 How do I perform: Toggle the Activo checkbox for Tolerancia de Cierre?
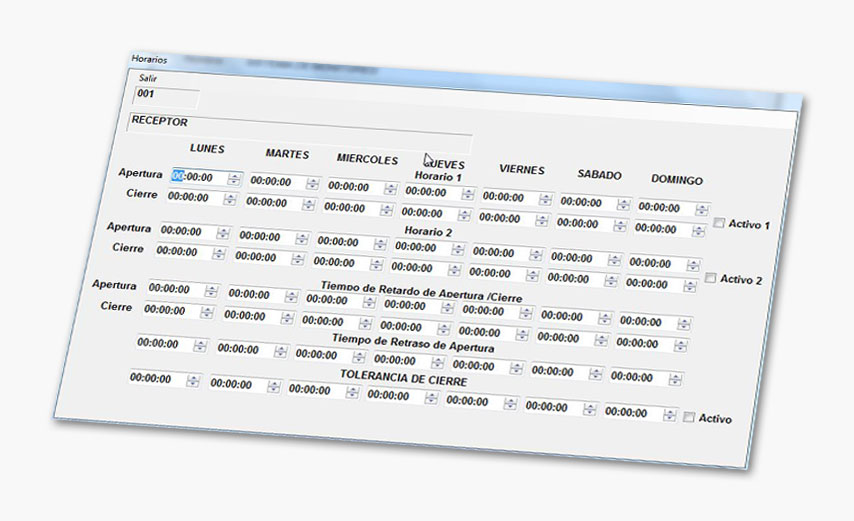tap(688, 417)
